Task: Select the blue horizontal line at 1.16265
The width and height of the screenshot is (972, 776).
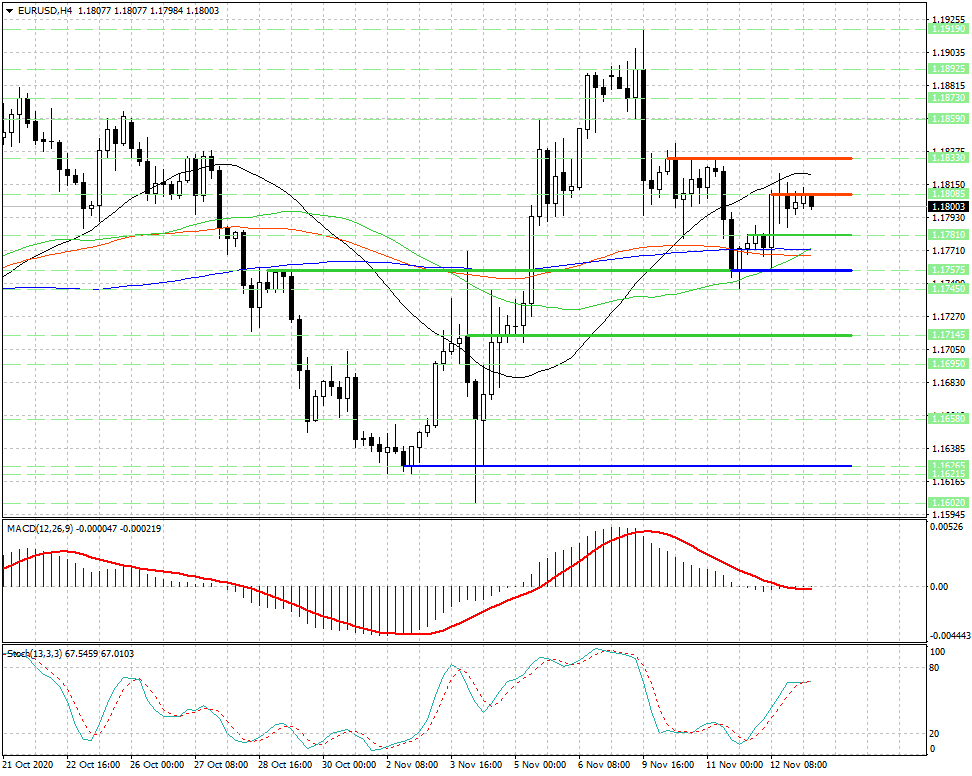Action: (x=627, y=465)
